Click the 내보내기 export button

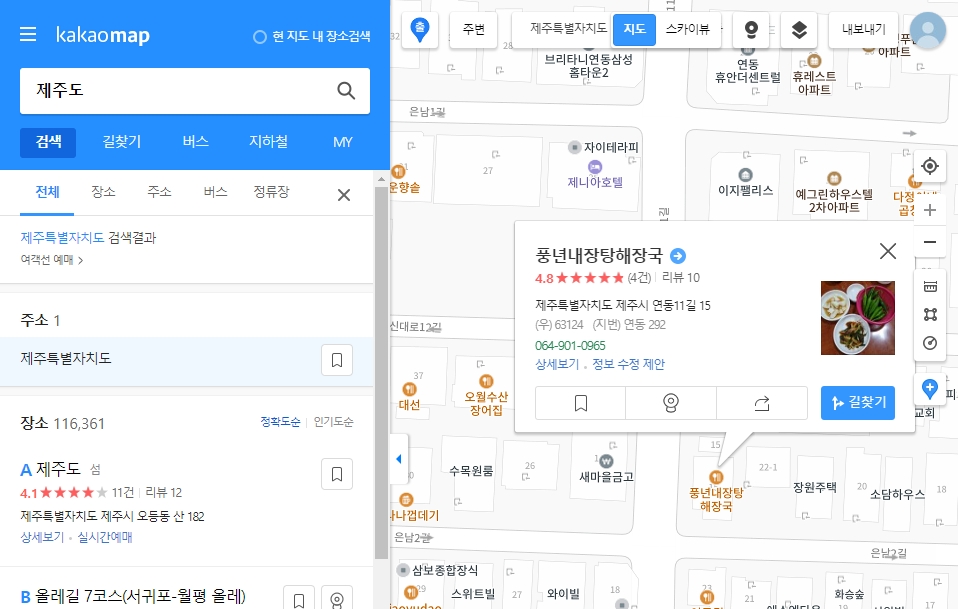click(863, 29)
